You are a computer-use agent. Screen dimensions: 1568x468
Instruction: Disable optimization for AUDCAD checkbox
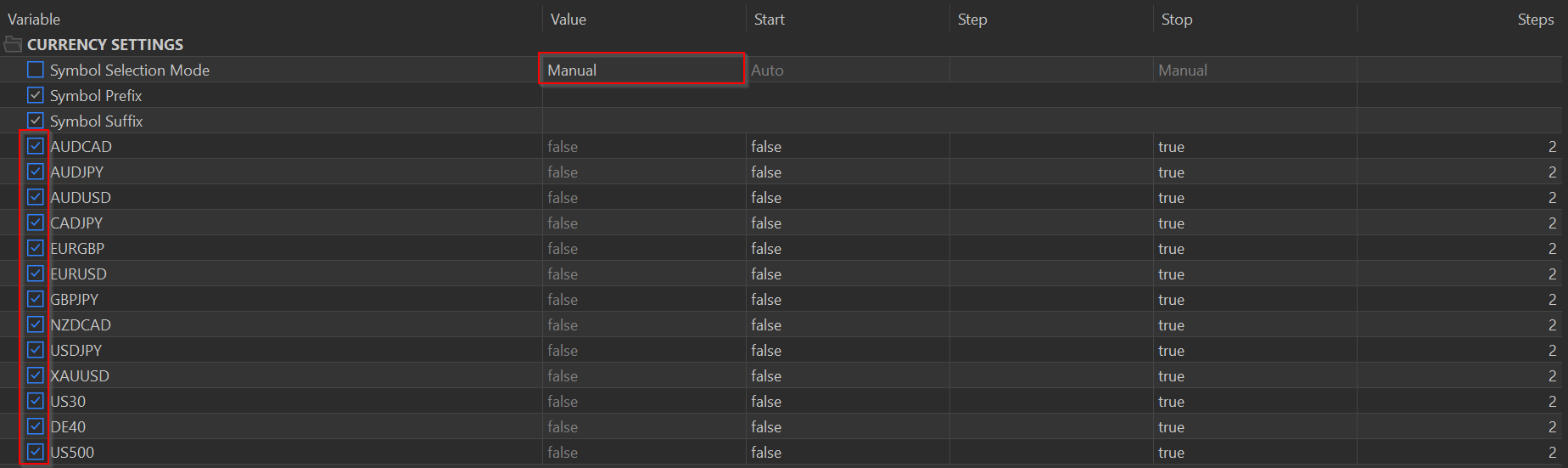[x=35, y=146]
